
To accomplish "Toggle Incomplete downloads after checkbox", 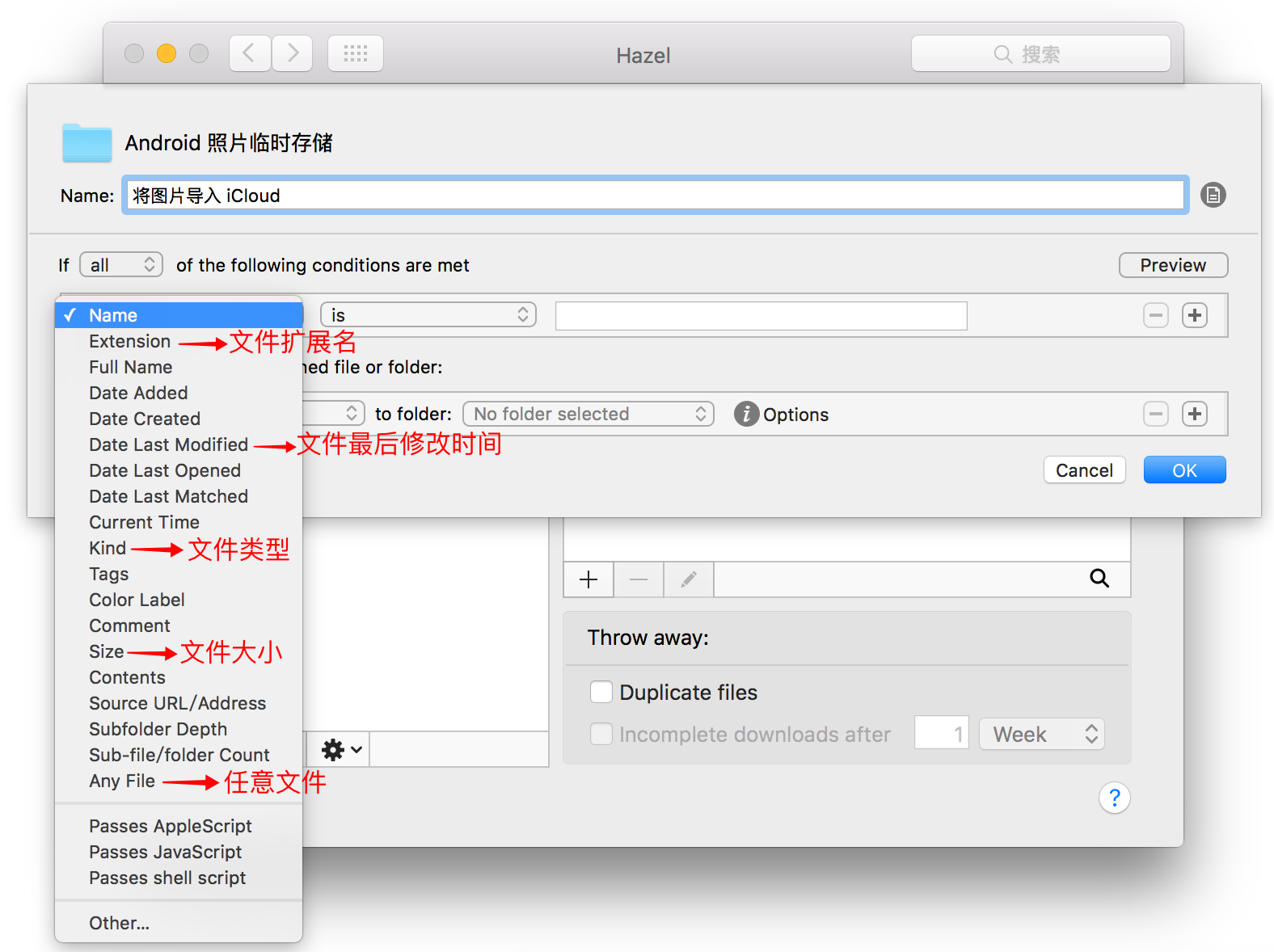I will coord(601,734).
